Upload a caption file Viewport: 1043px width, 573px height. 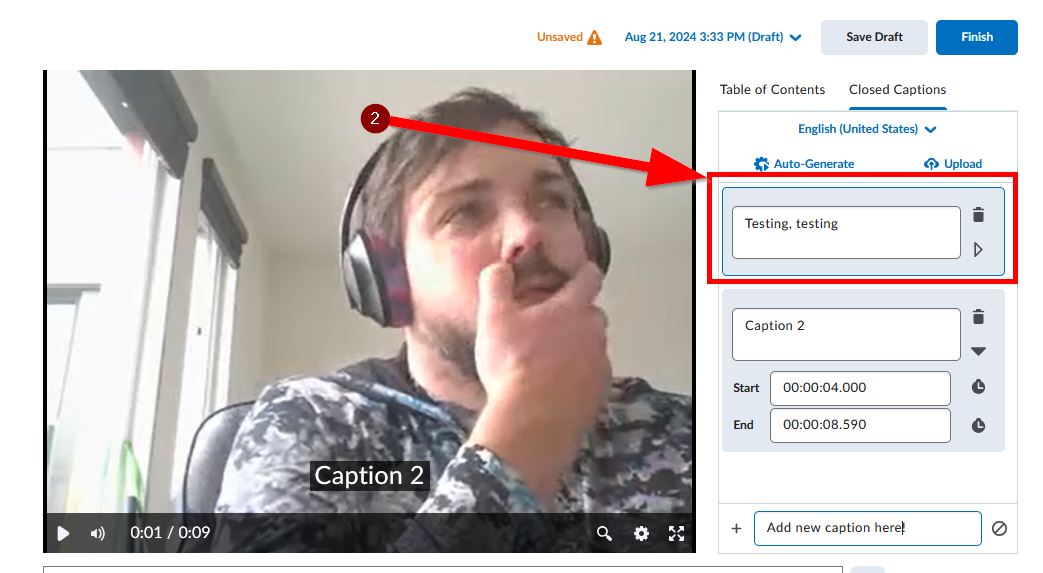click(x=953, y=164)
